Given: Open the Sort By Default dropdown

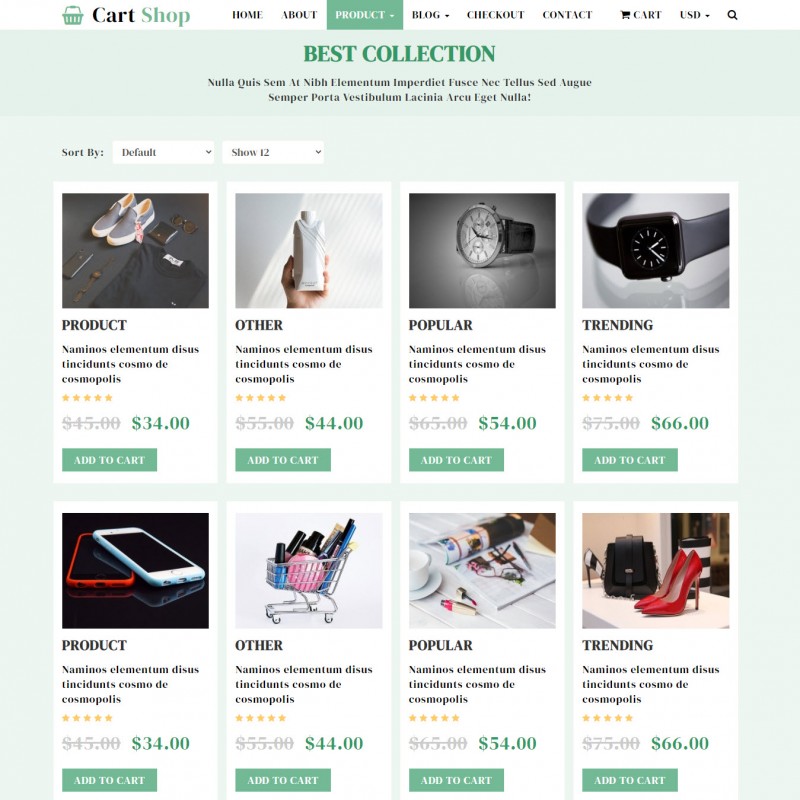Looking at the screenshot, I should (x=163, y=152).
